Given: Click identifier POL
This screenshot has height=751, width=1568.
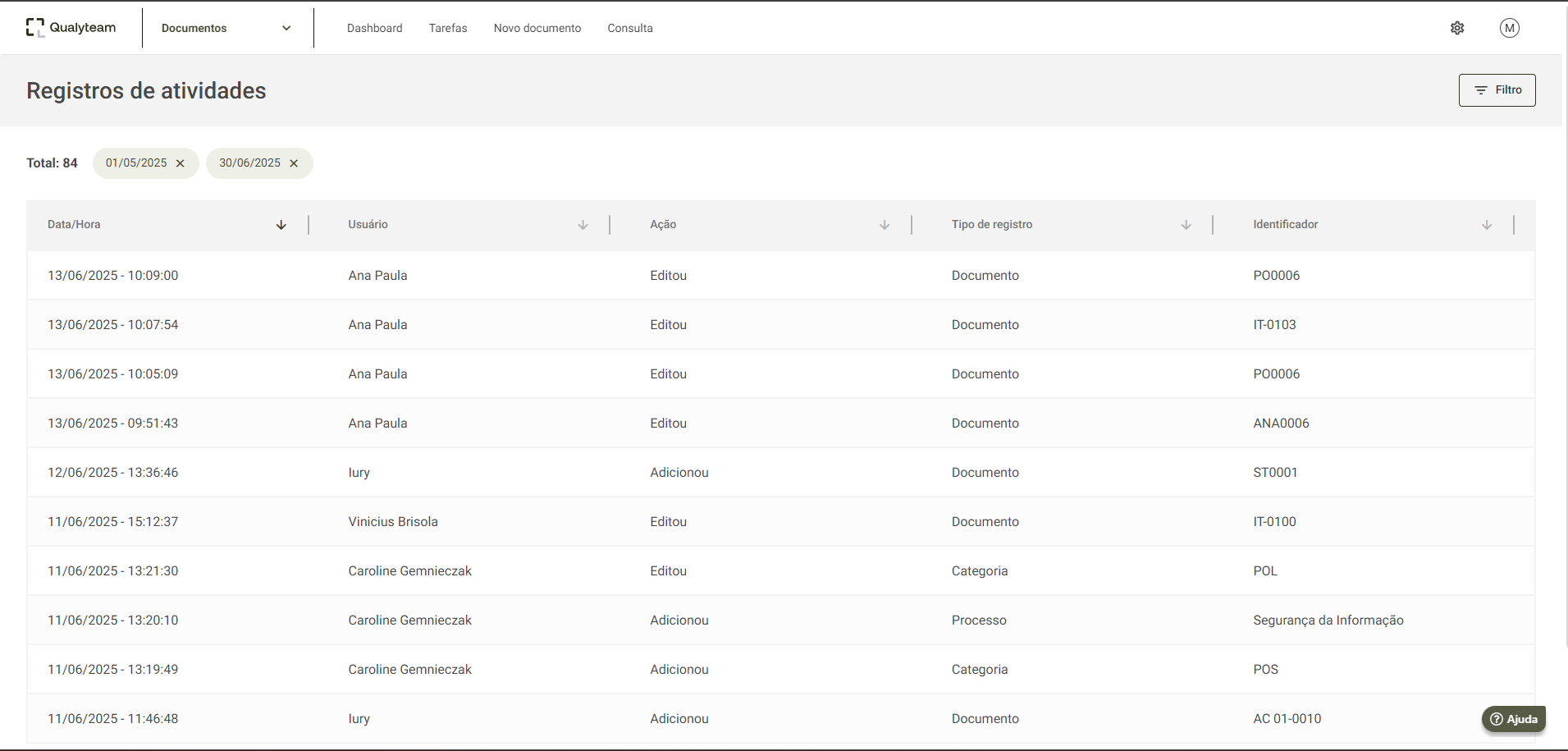Looking at the screenshot, I should [x=1265, y=571].
